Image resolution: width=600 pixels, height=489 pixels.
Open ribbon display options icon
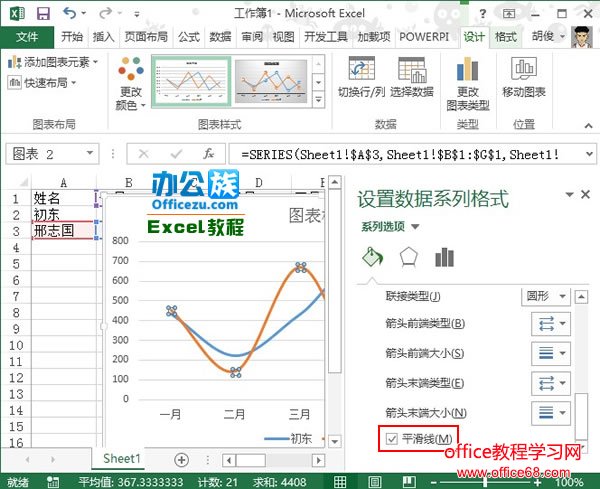coord(509,14)
